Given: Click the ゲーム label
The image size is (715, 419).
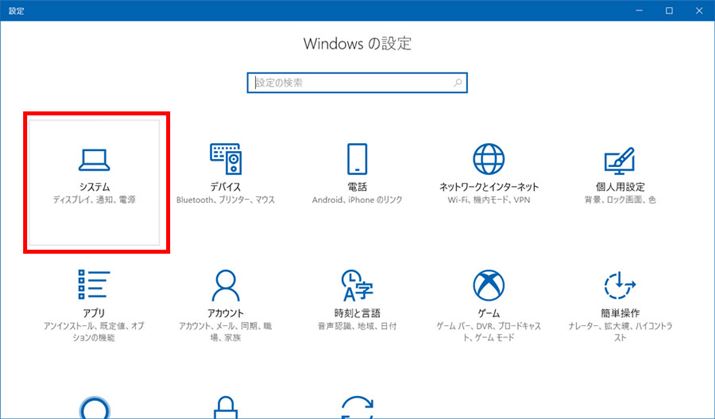Looking at the screenshot, I should click(x=488, y=313).
